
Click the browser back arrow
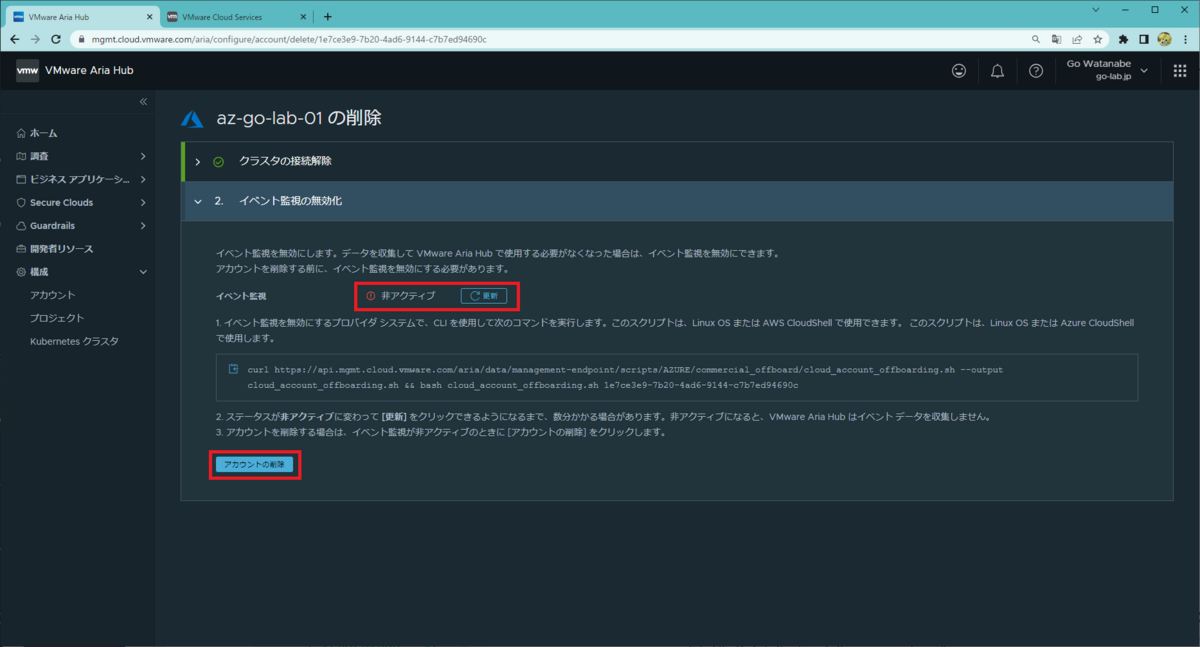pyautogui.click(x=14, y=39)
